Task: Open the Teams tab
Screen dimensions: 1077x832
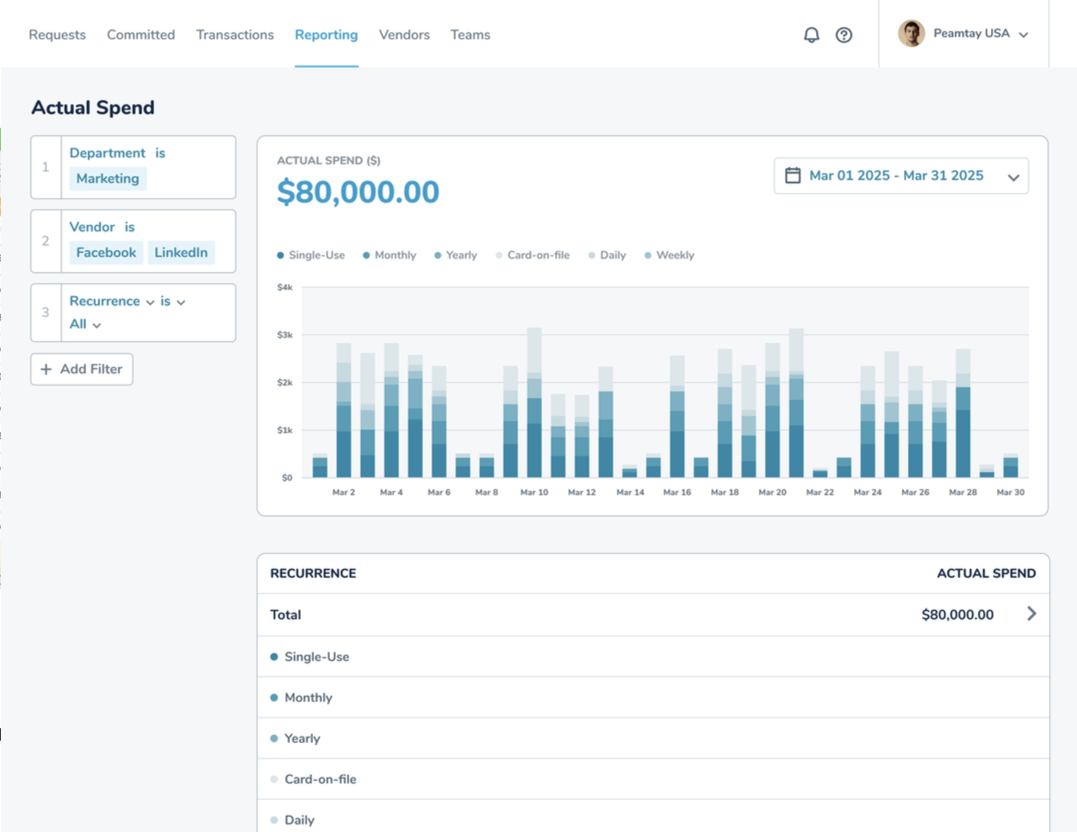Action: pos(471,34)
